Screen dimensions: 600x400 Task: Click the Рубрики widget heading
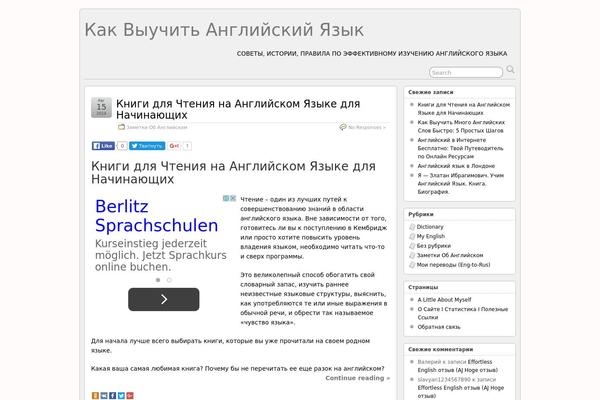point(421,214)
